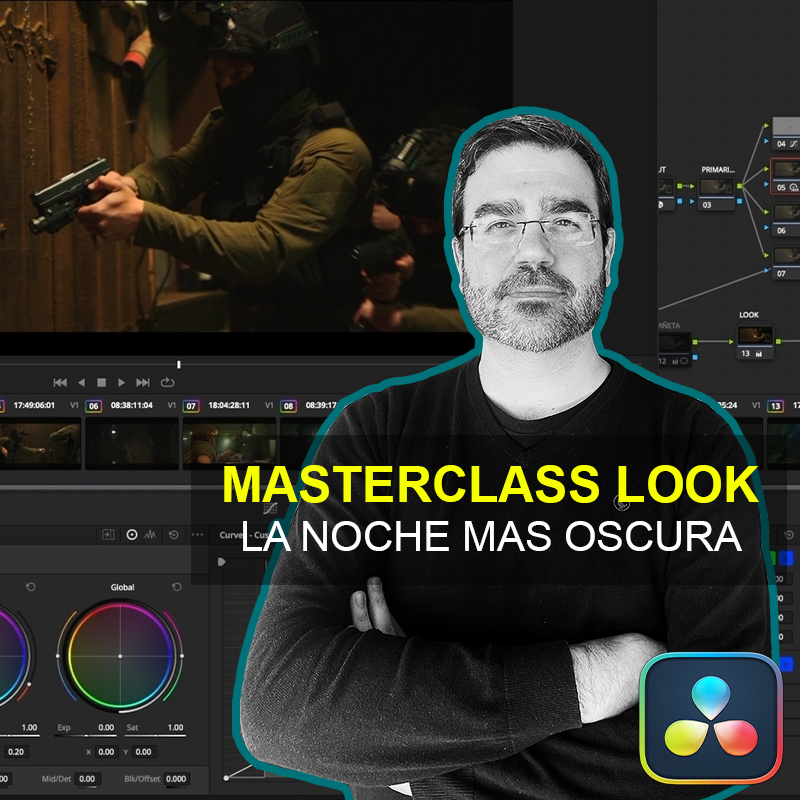Select the Y value field showing 0.00
Viewport: 800px width, 800px height.
point(143,752)
